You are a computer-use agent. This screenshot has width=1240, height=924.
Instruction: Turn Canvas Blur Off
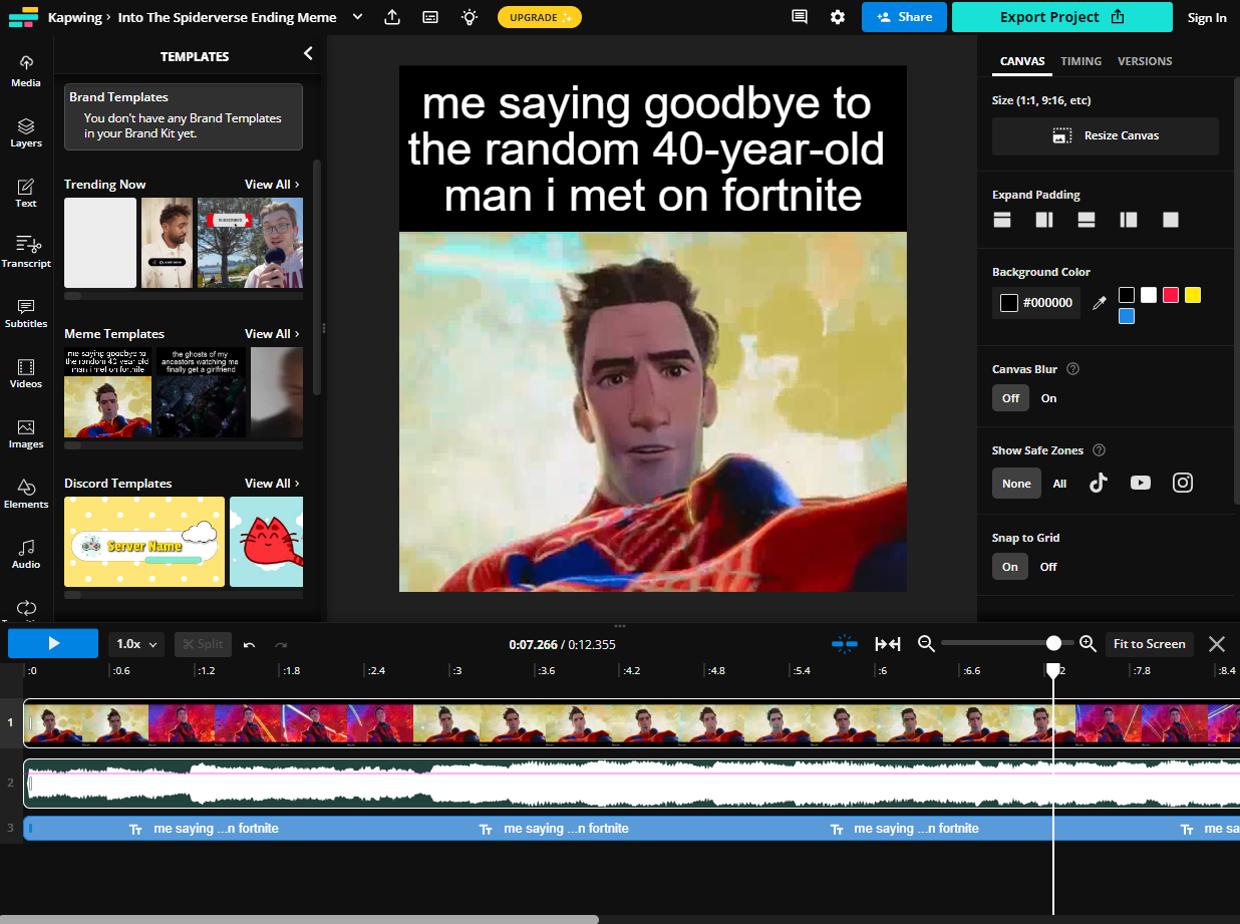click(x=1011, y=398)
